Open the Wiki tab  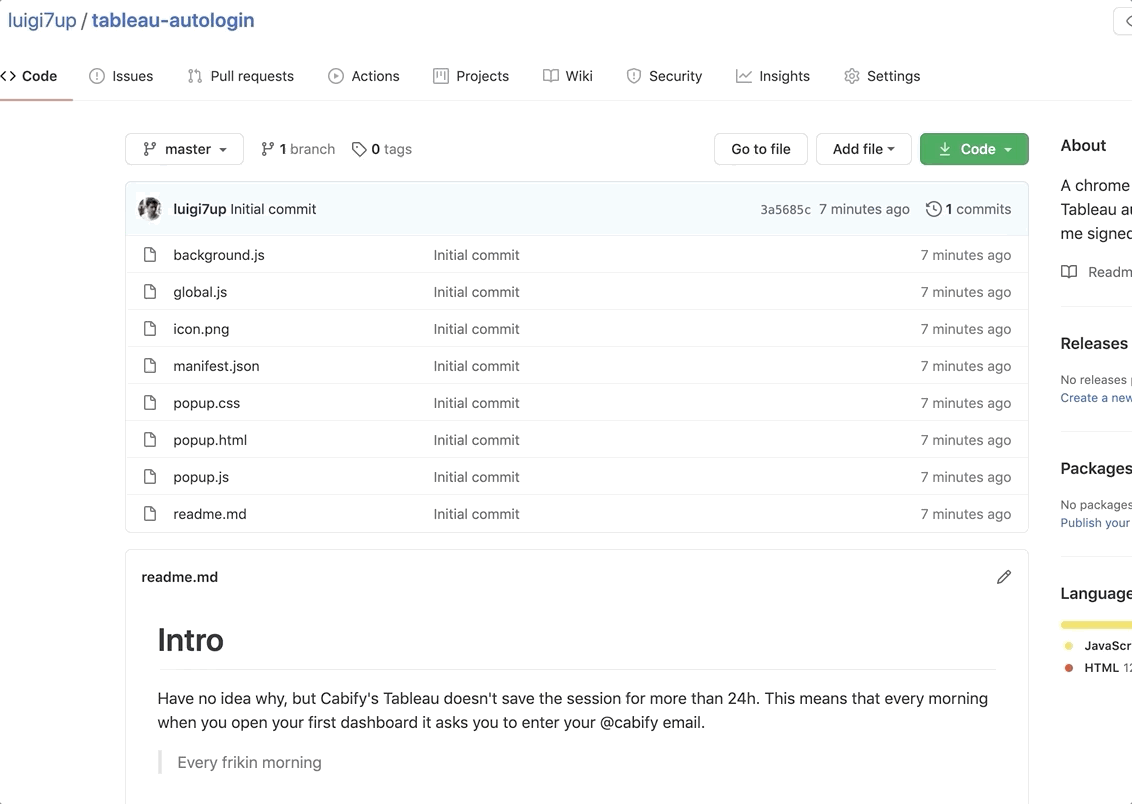point(567,76)
